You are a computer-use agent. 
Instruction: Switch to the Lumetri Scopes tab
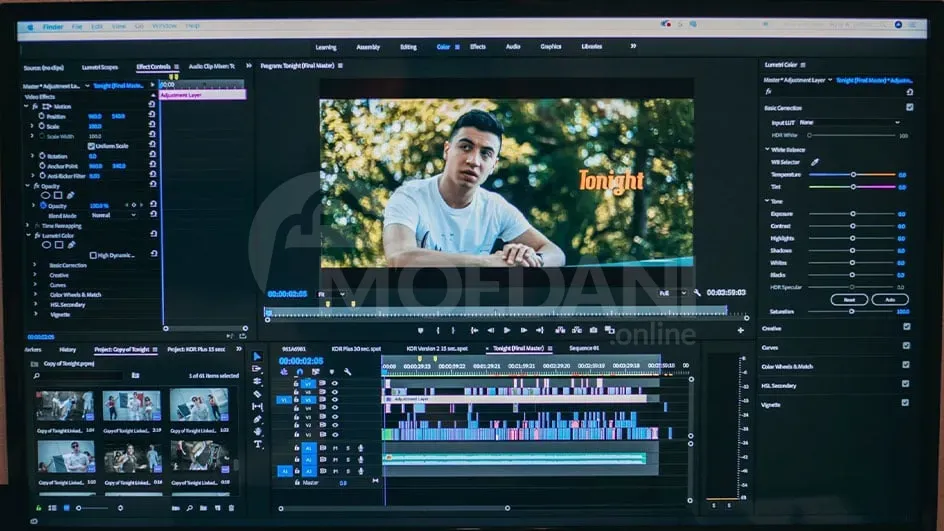[x=99, y=67]
